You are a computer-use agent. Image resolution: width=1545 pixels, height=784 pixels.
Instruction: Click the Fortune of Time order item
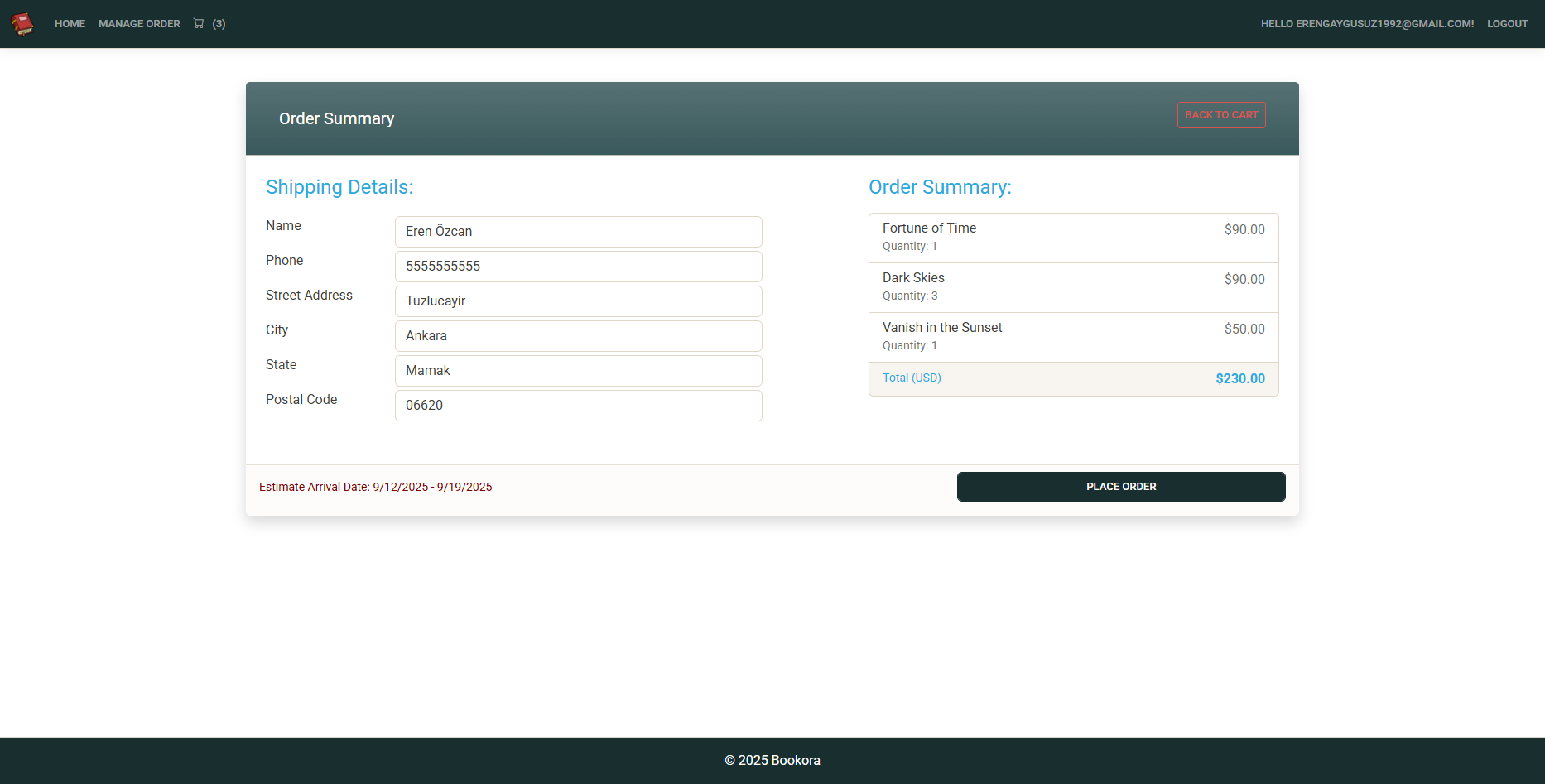[x=1074, y=238]
